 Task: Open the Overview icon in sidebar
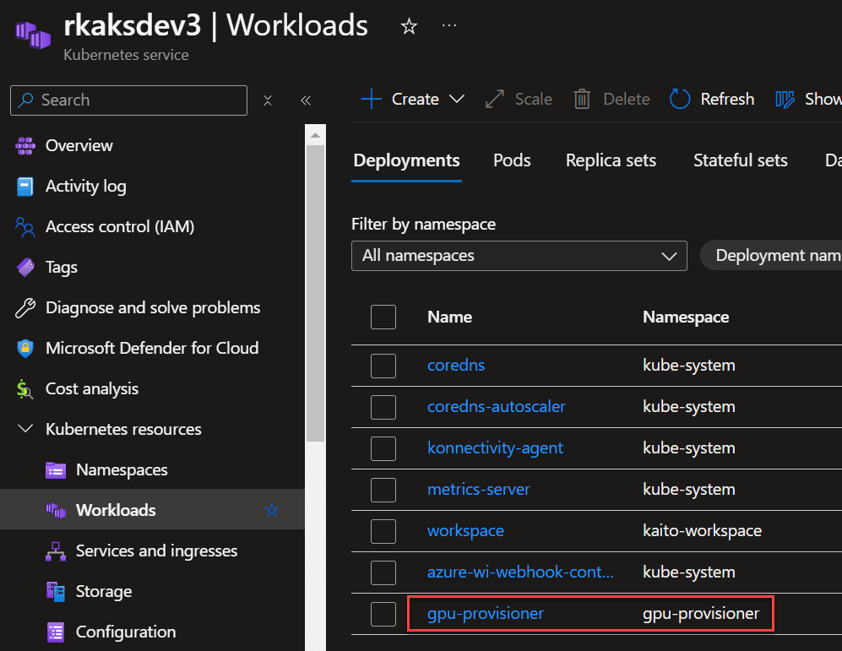point(25,145)
